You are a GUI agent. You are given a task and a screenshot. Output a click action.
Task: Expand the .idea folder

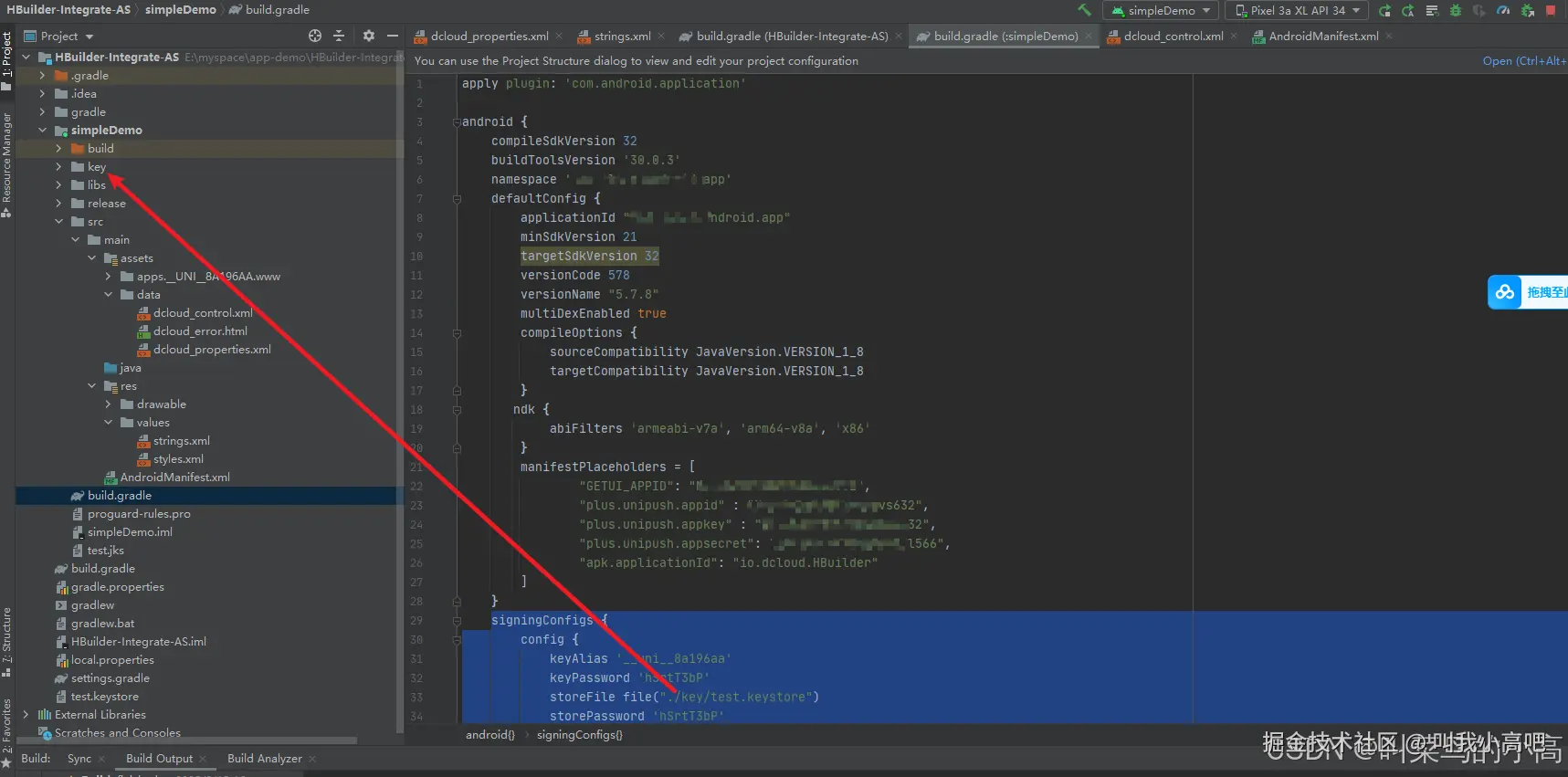pos(42,94)
